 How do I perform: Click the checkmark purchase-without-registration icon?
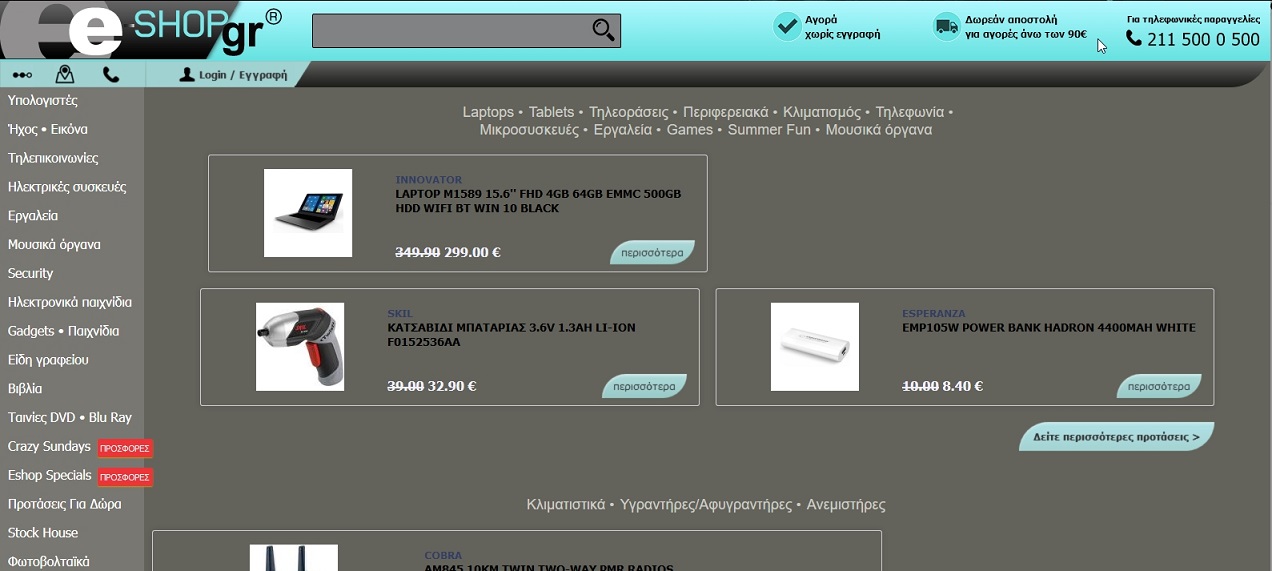[787, 26]
